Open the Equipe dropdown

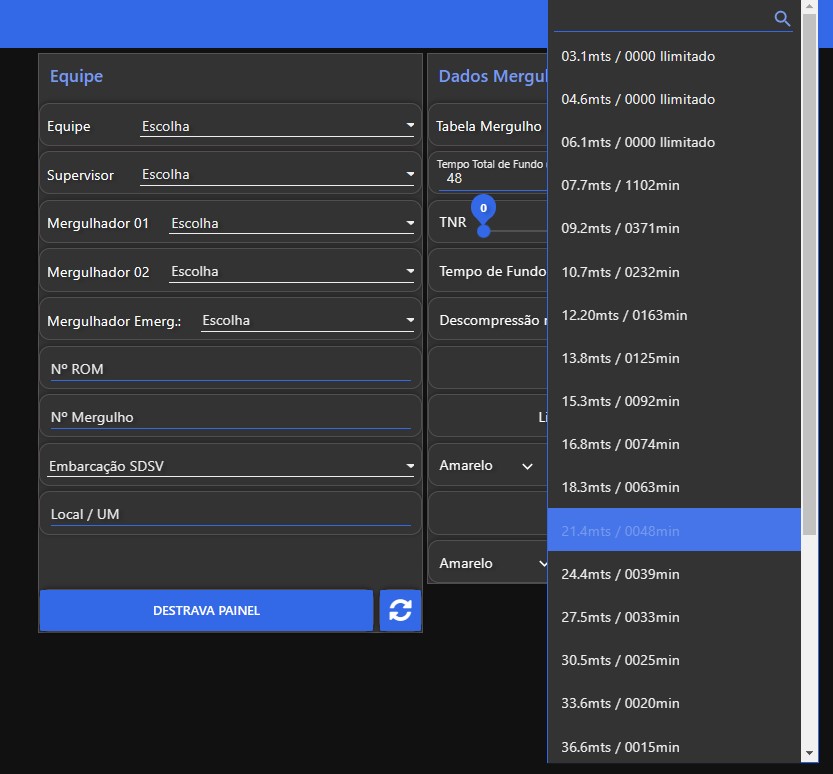point(277,126)
